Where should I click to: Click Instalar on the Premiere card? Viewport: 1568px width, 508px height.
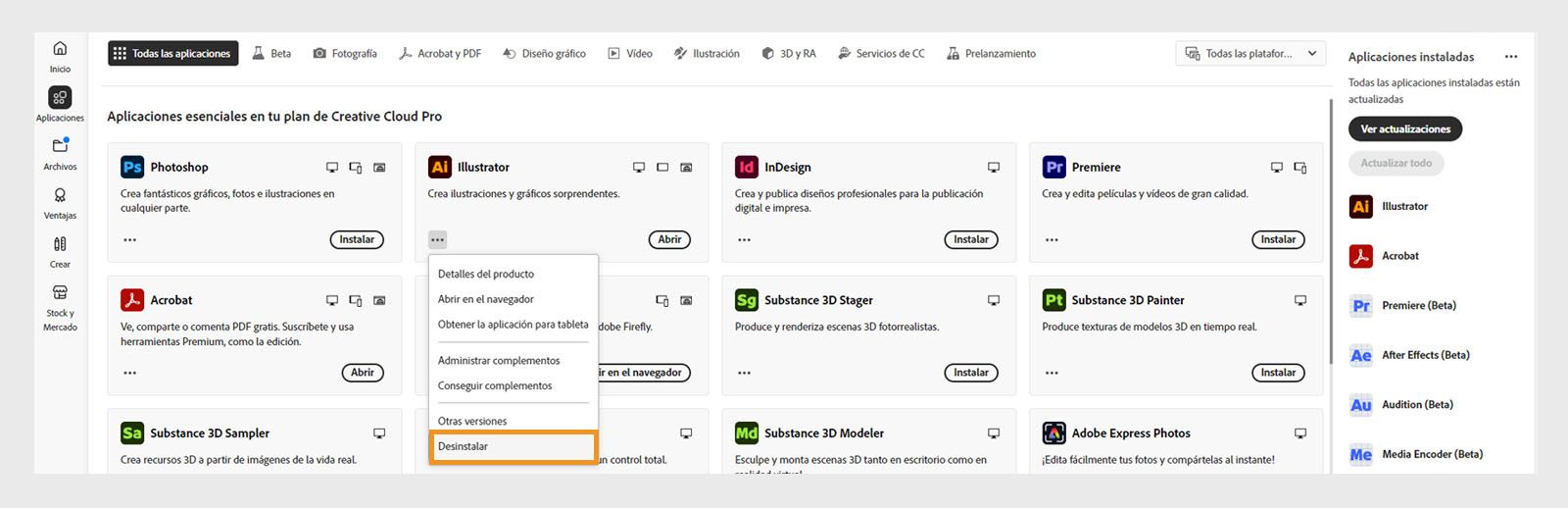(1278, 239)
